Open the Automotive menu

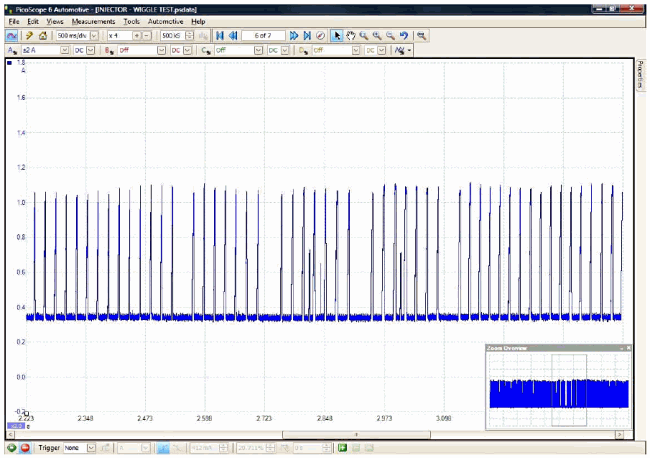click(165, 21)
